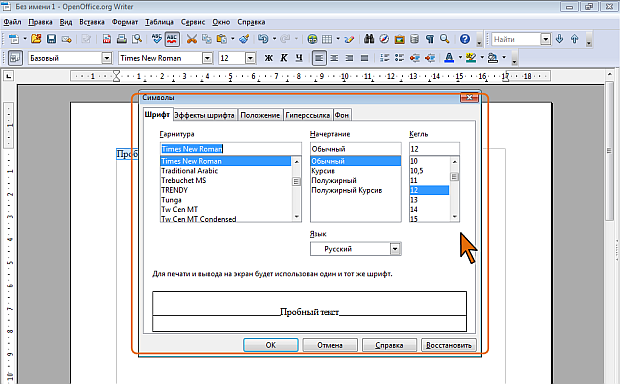
Task: Toggle Nonprinting Characters pilcrow icon
Action: (430, 39)
